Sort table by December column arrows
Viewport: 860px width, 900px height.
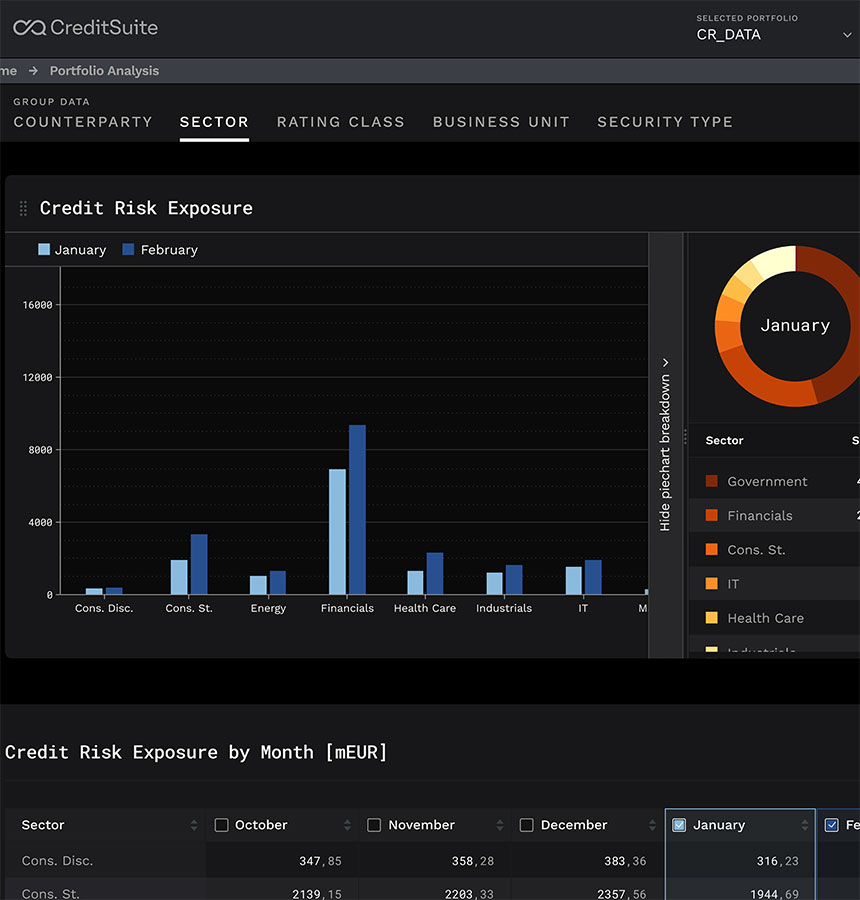click(x=652, y=825)
